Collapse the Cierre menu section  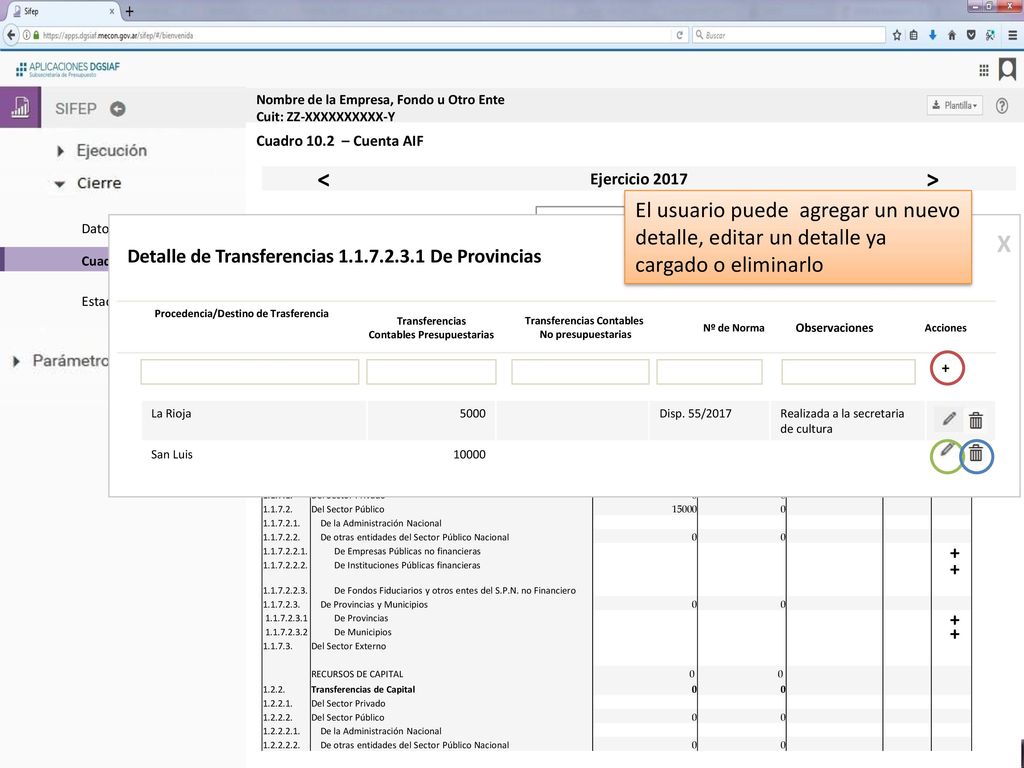(99, 183)
